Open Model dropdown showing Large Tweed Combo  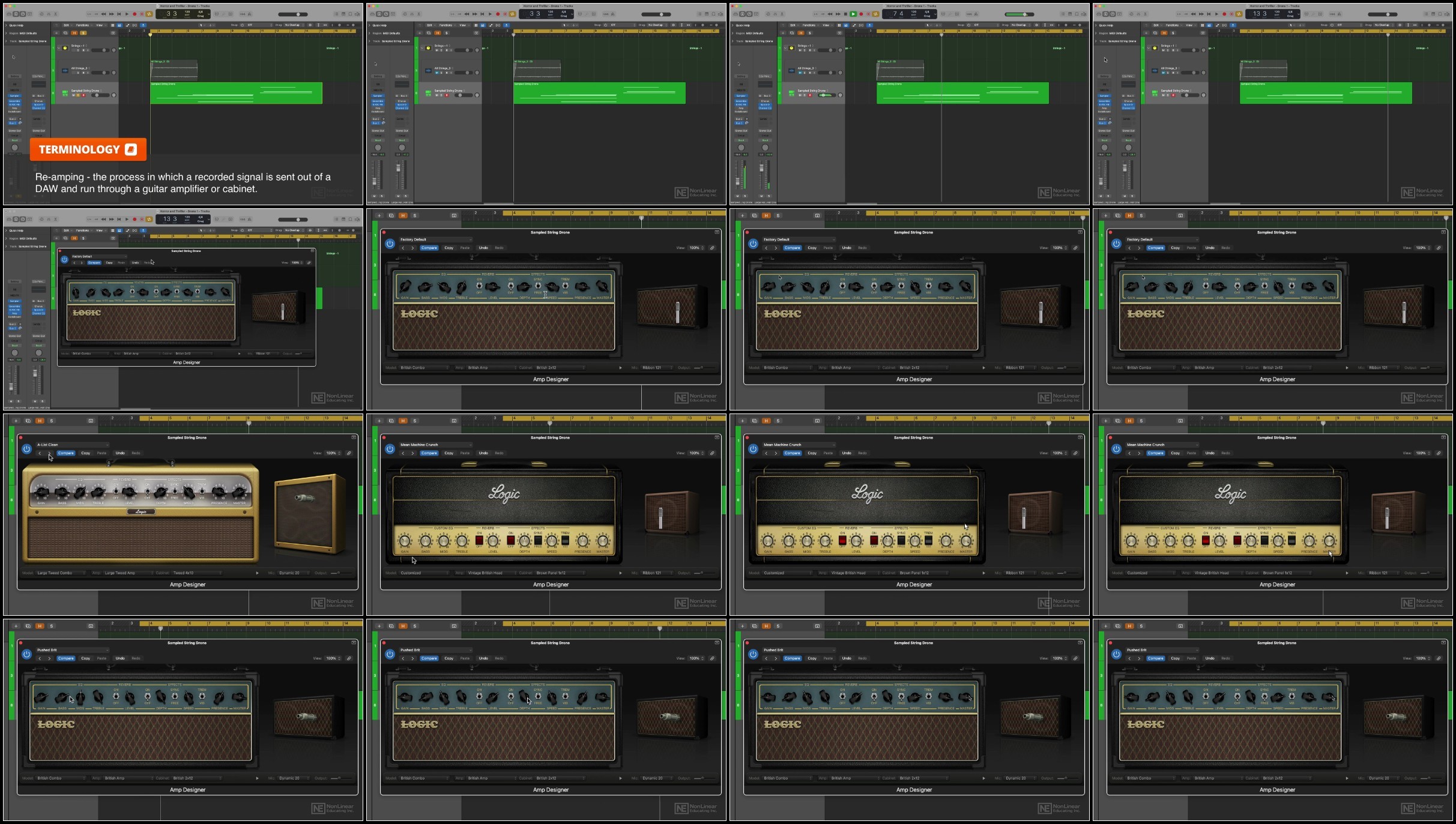click(x=61, y=573)
